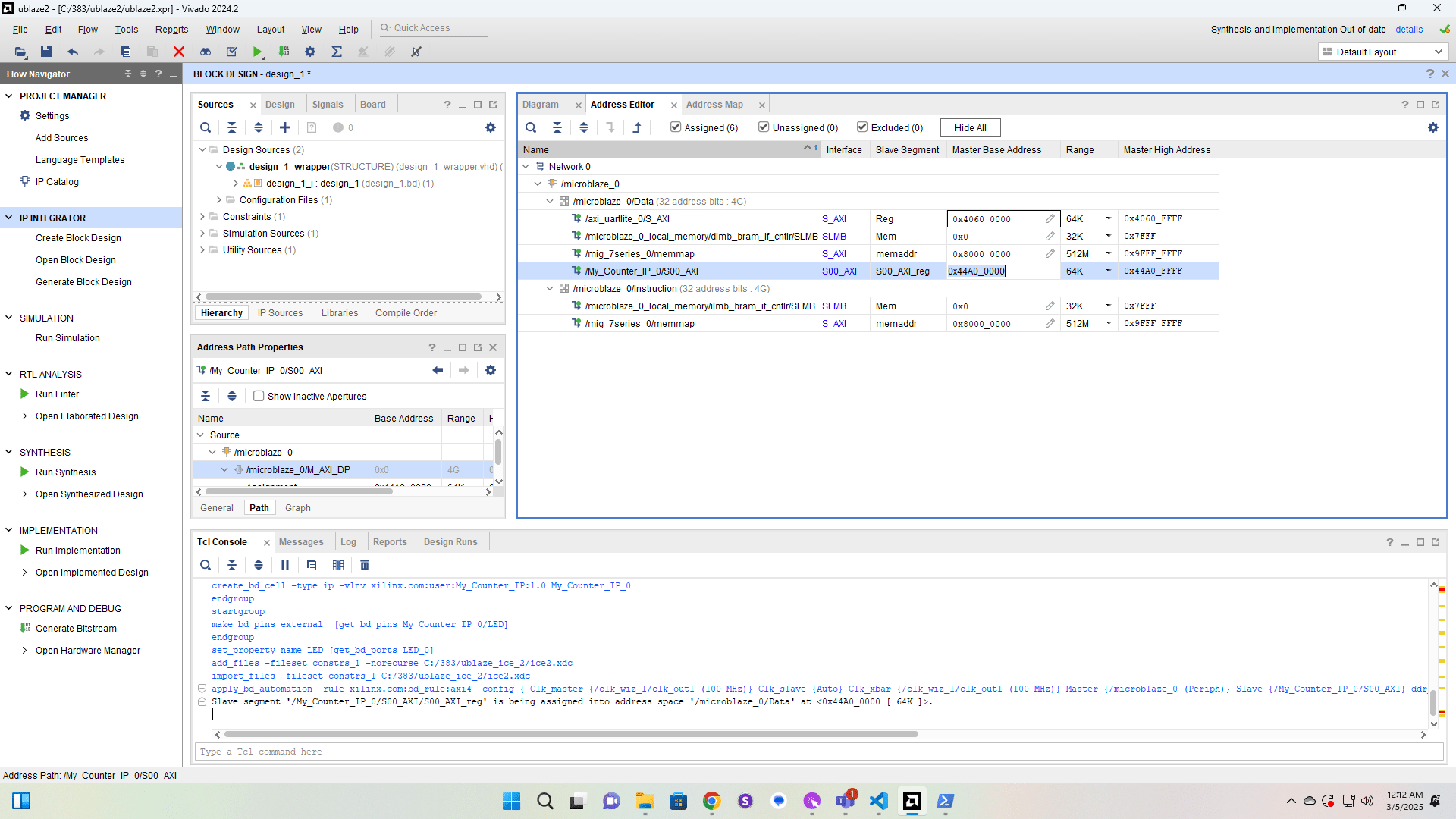This screenshot has width=1456, height=819.
Task: Uncheck the Assigned (6) checkbox
Action: tap(676, 127)
